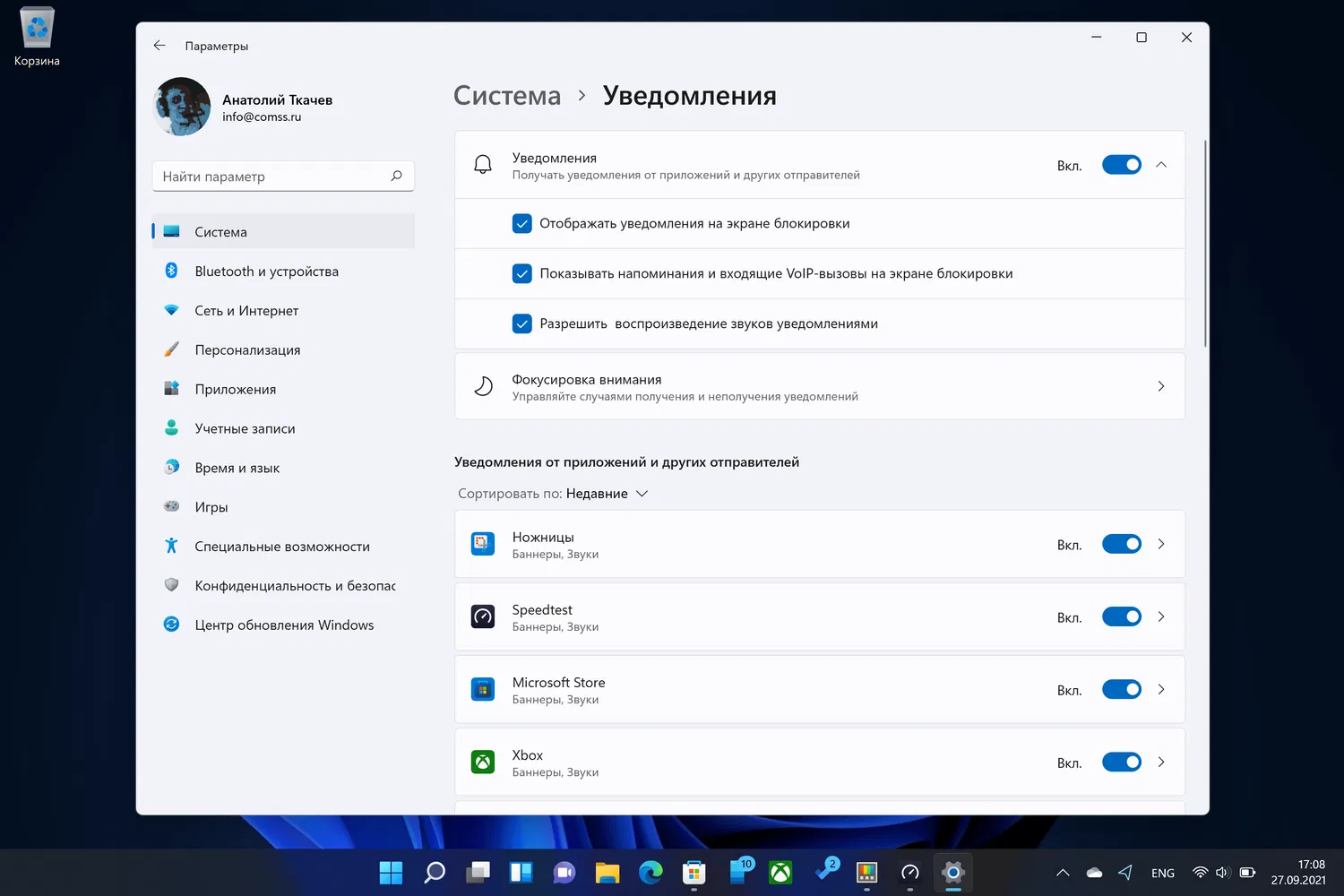Click the Speedtest app icon
The image size is (1344, 896).
483,616
